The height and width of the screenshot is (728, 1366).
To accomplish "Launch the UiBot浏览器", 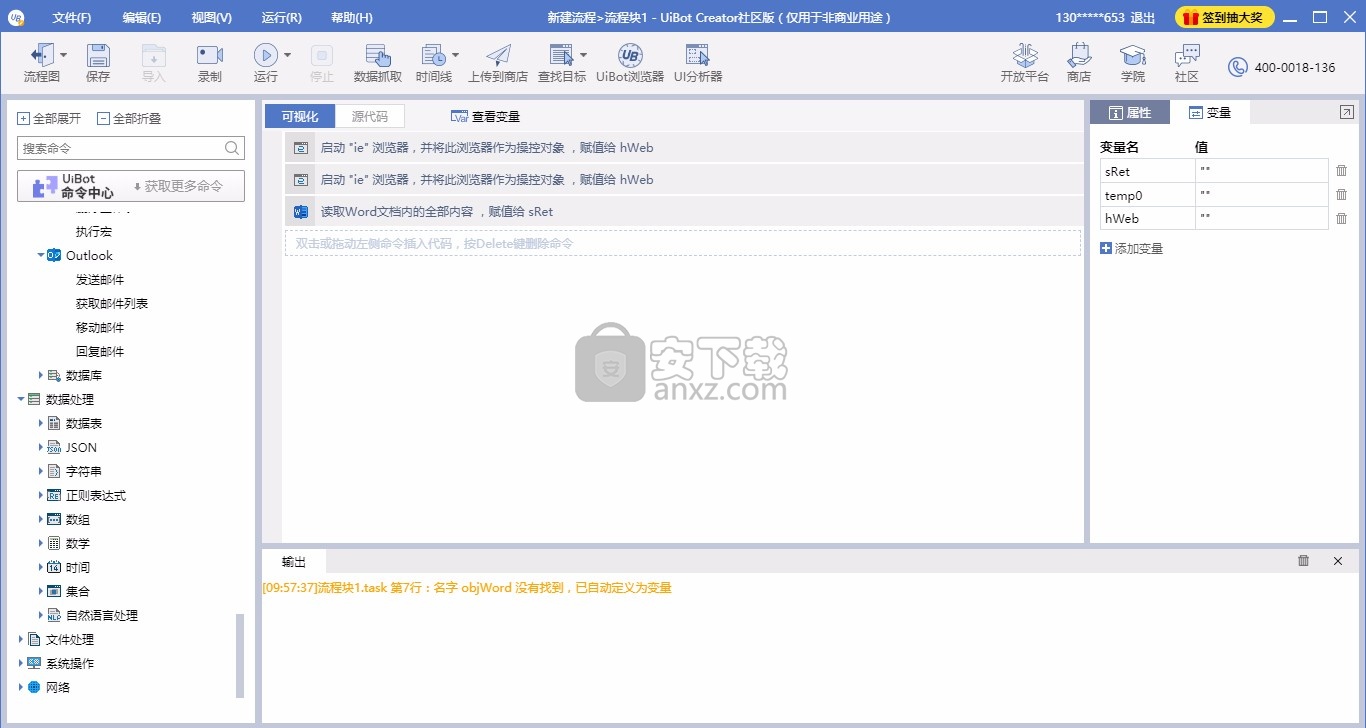I will 630,55.
